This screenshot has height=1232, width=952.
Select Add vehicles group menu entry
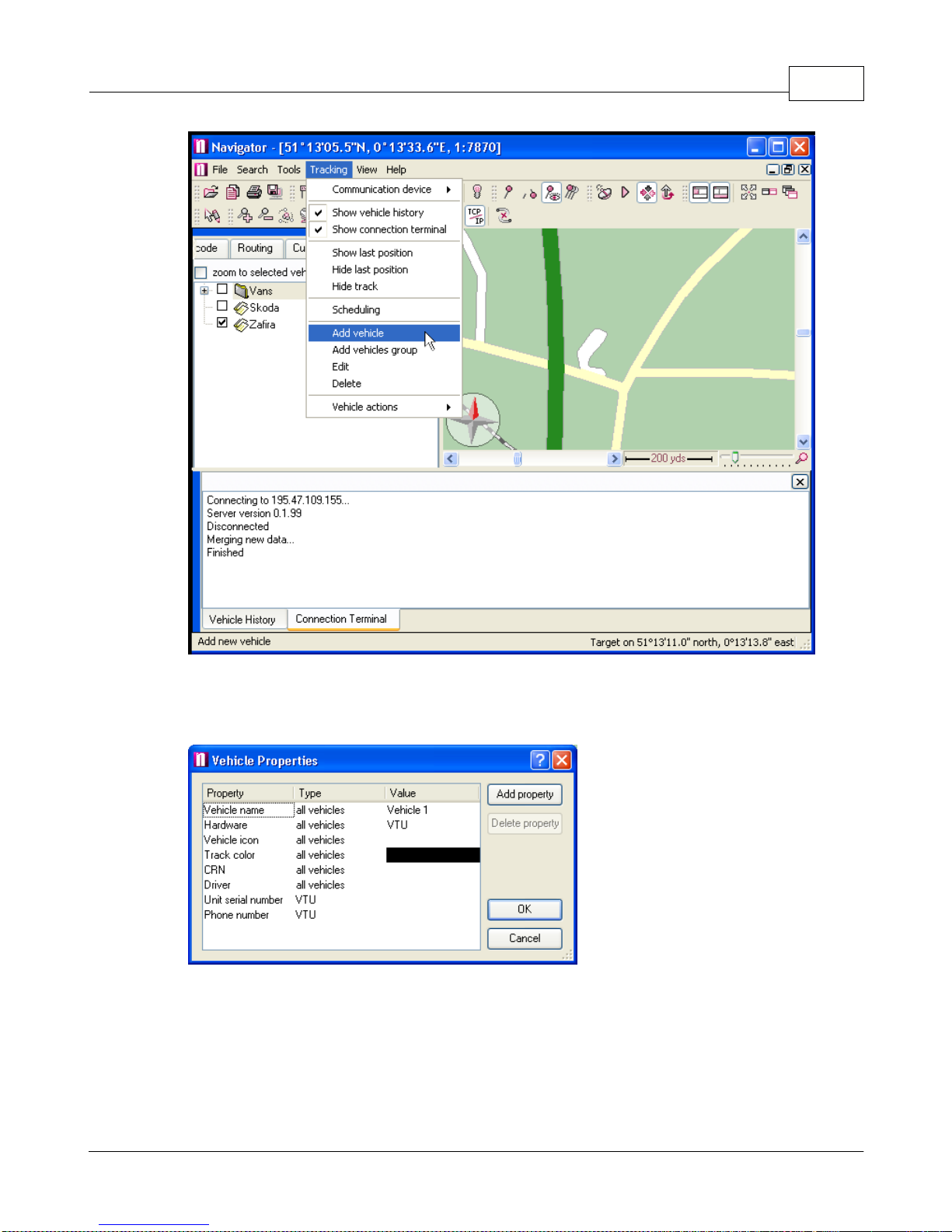click(x=375, y=350)
